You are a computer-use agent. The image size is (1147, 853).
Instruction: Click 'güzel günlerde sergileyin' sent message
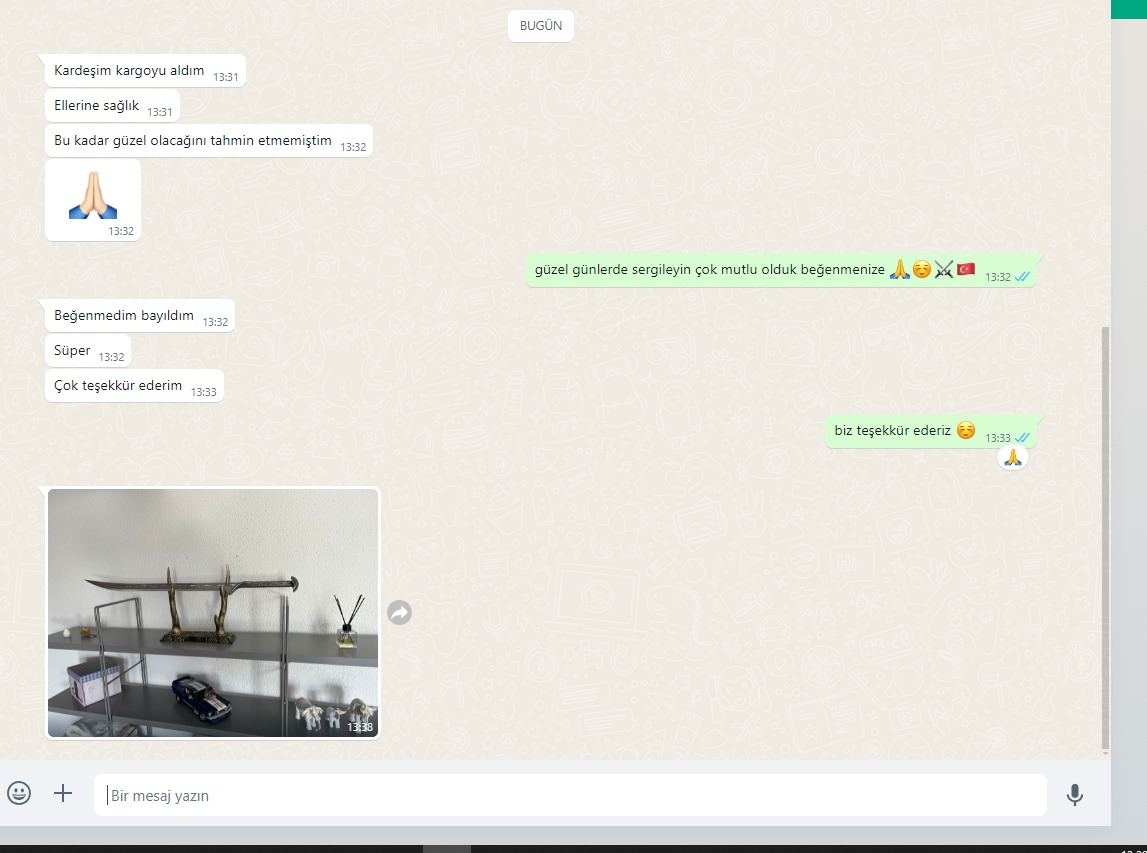(x=710, y=270)
